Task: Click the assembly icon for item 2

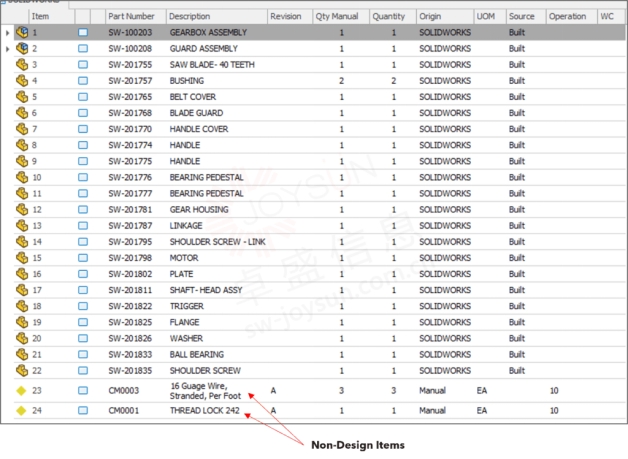Action: [x=22, y=48]
